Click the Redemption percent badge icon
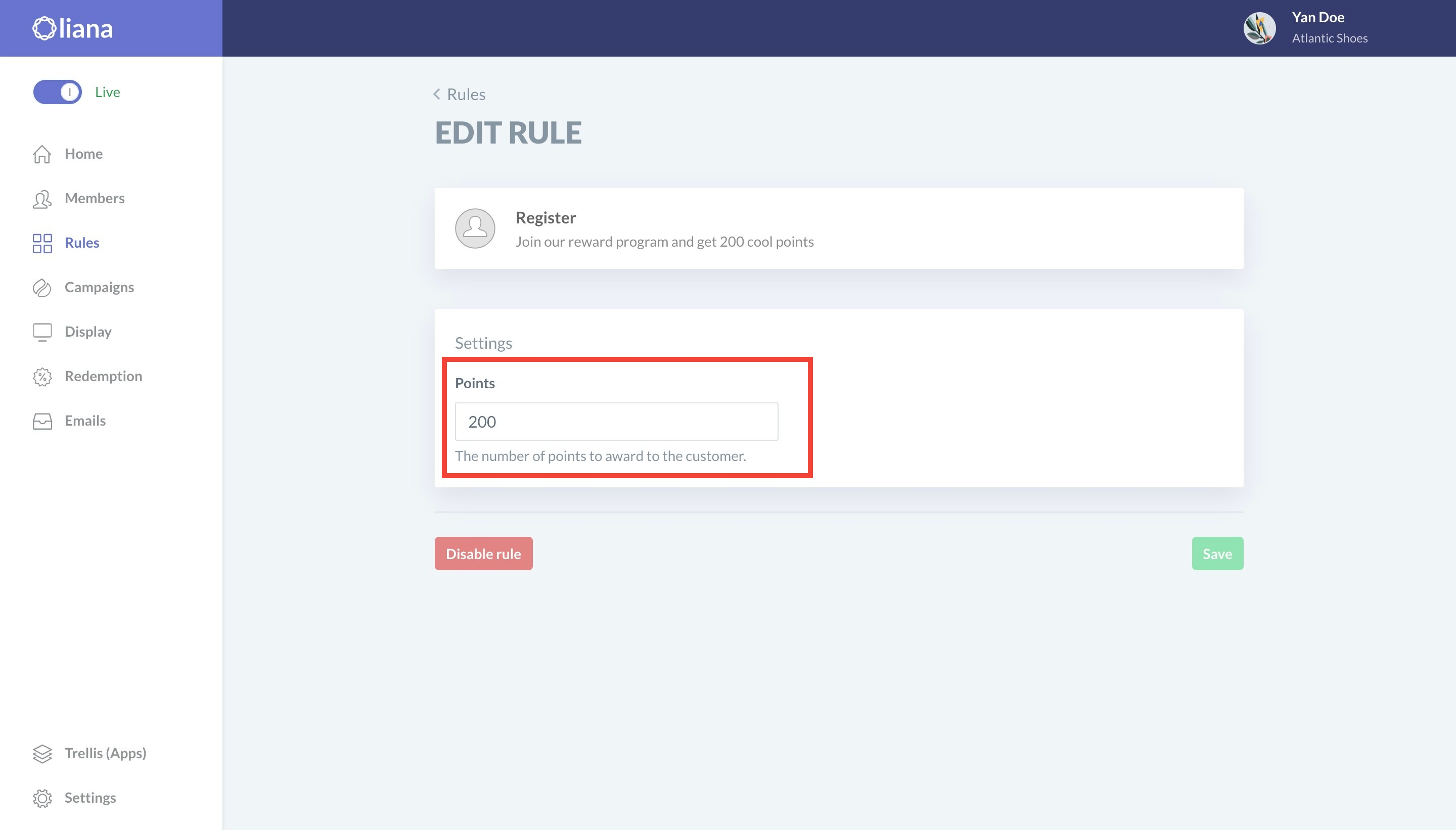 pyautogui.click(x=42, y=376)
